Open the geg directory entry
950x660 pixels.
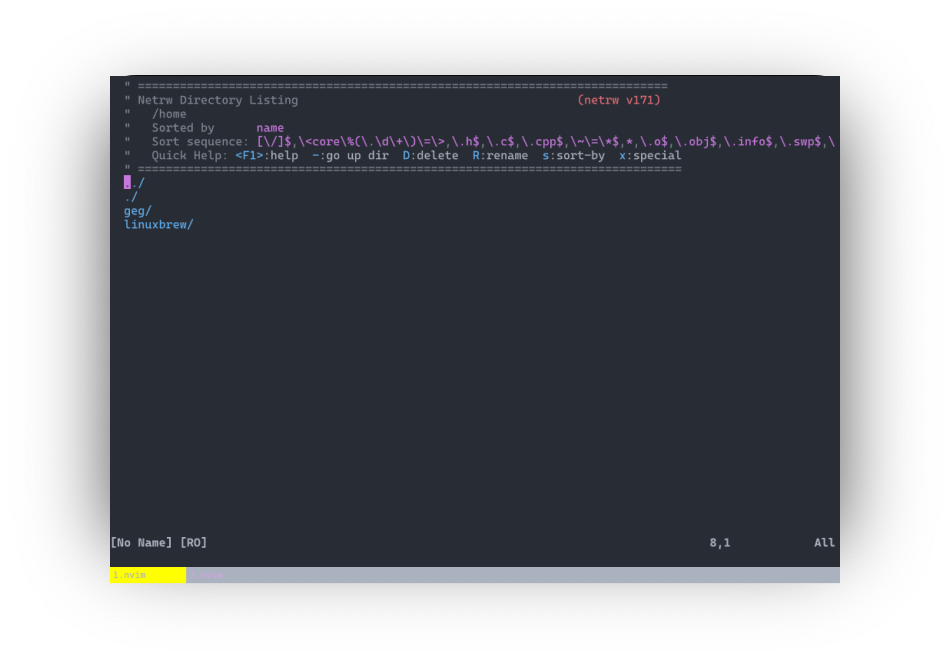tap(135, 210)
